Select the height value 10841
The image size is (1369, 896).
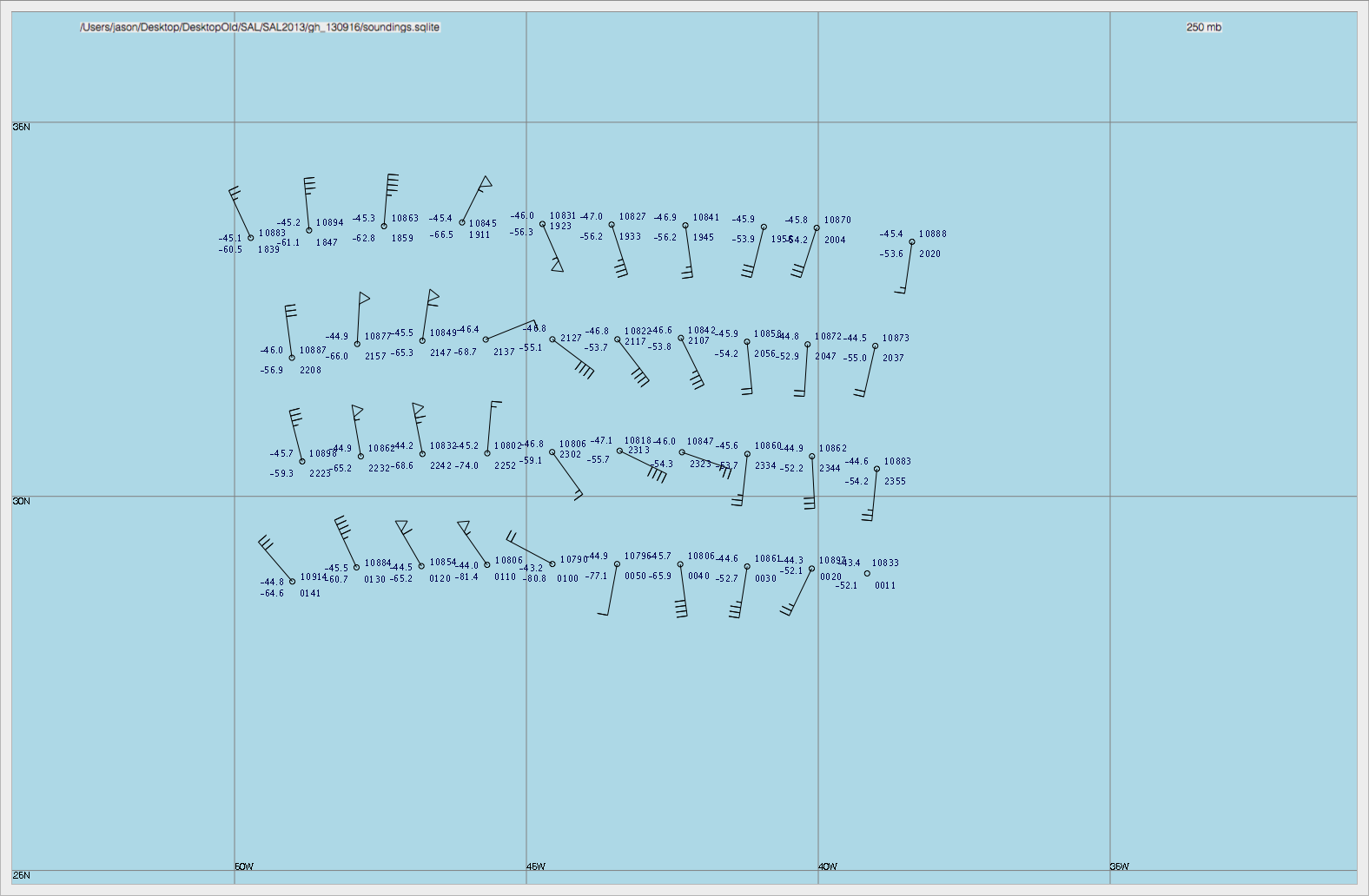tap(706, 218)
